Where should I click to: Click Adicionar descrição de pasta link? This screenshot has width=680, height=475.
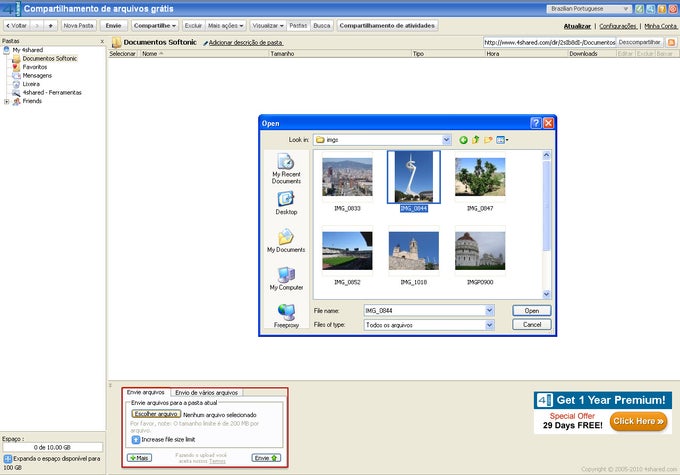(245, 43)
